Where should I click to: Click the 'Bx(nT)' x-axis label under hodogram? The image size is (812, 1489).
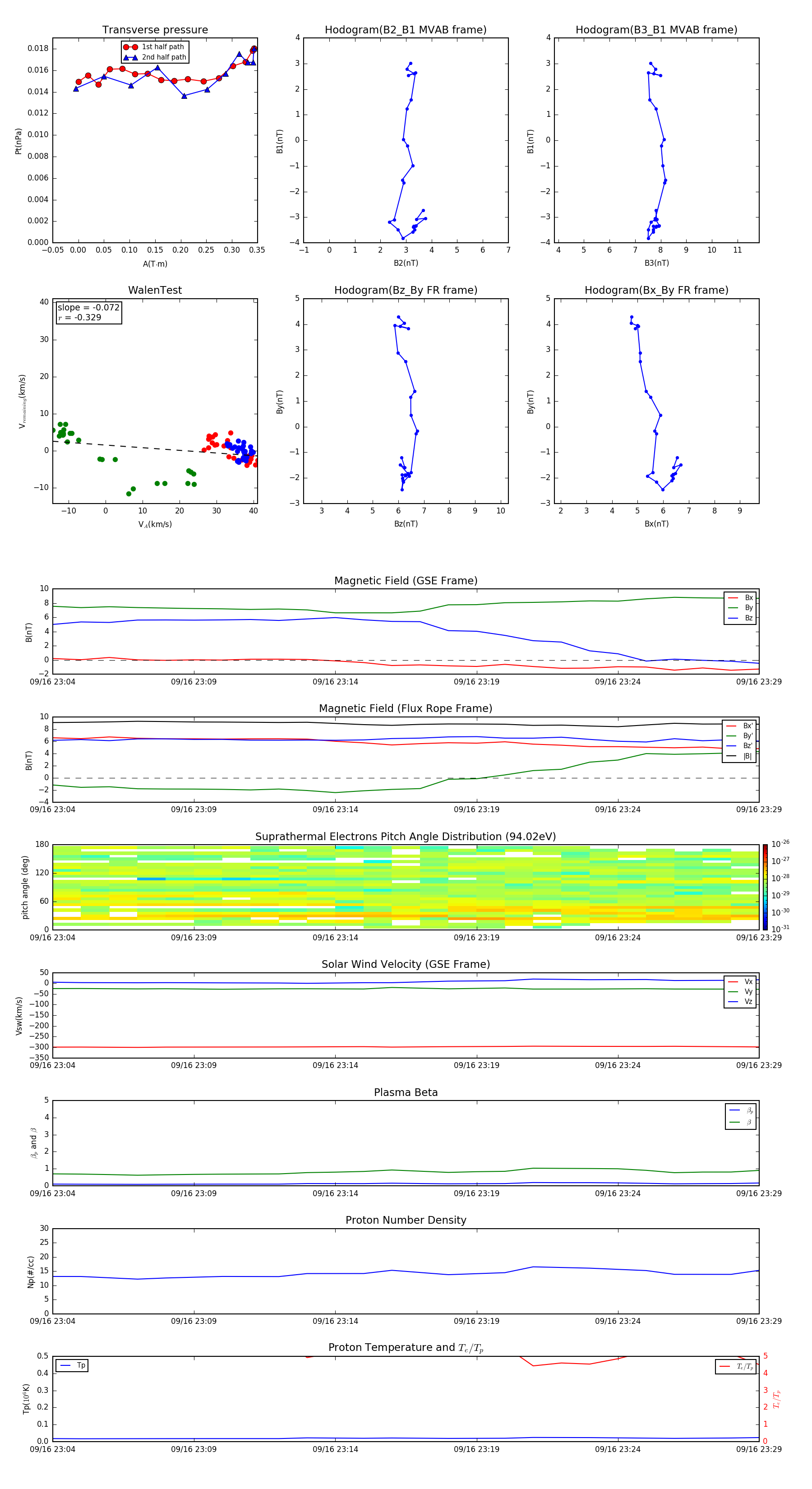pyautogui.click(x=656, y=524)
